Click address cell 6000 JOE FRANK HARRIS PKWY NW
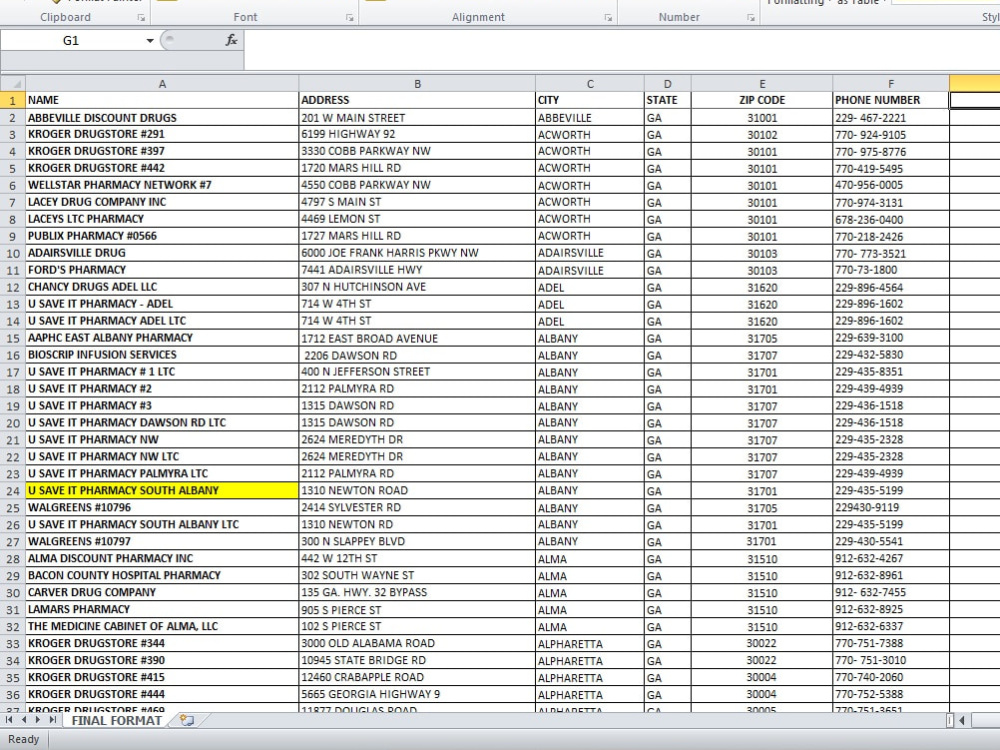 tap(417, 253)
